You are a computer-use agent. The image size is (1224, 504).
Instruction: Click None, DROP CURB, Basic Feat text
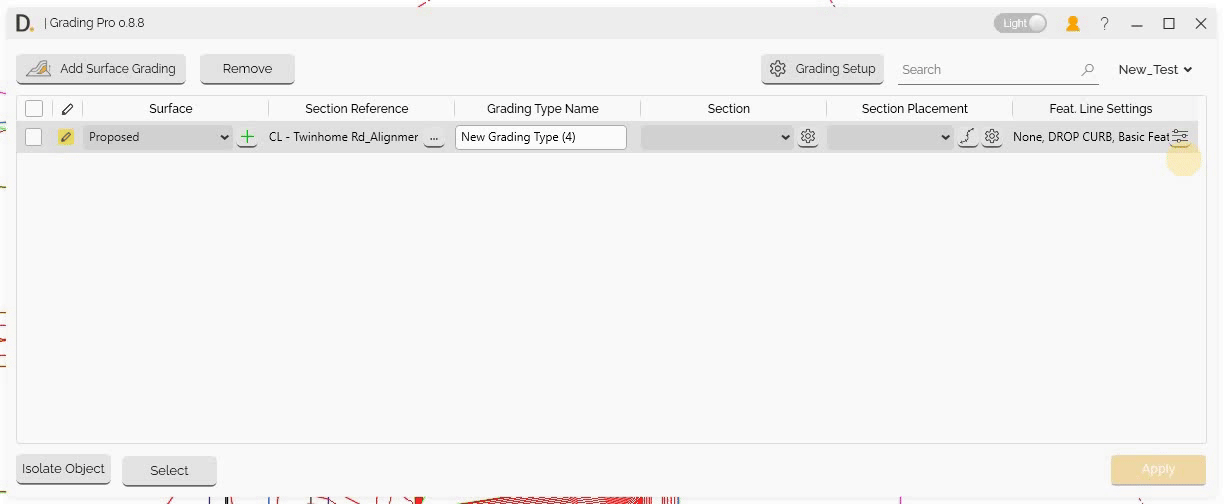point(1091,137)
